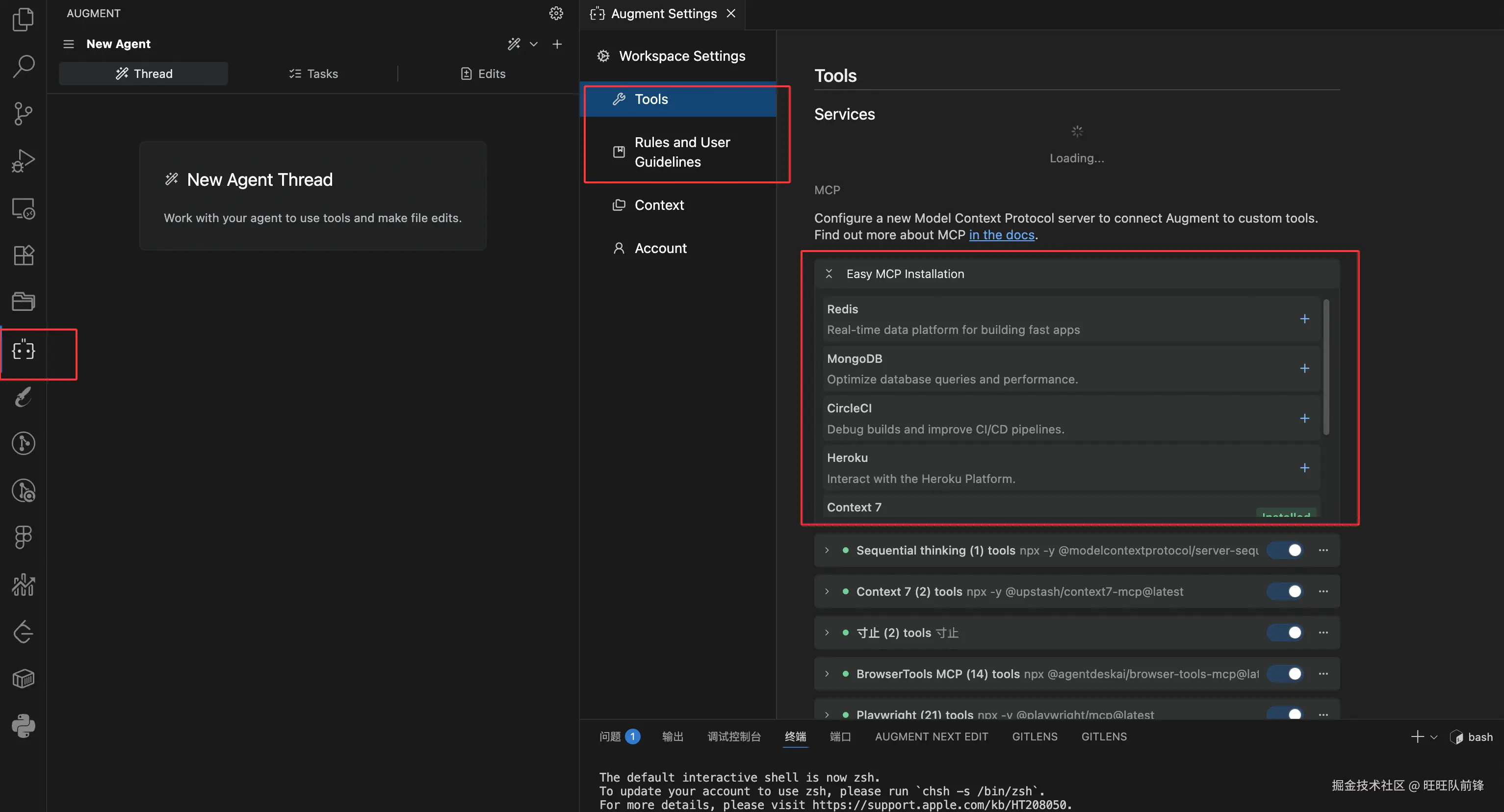Select Rules and User Guidelines
The image size is (1504, 812).
point(681,152)
